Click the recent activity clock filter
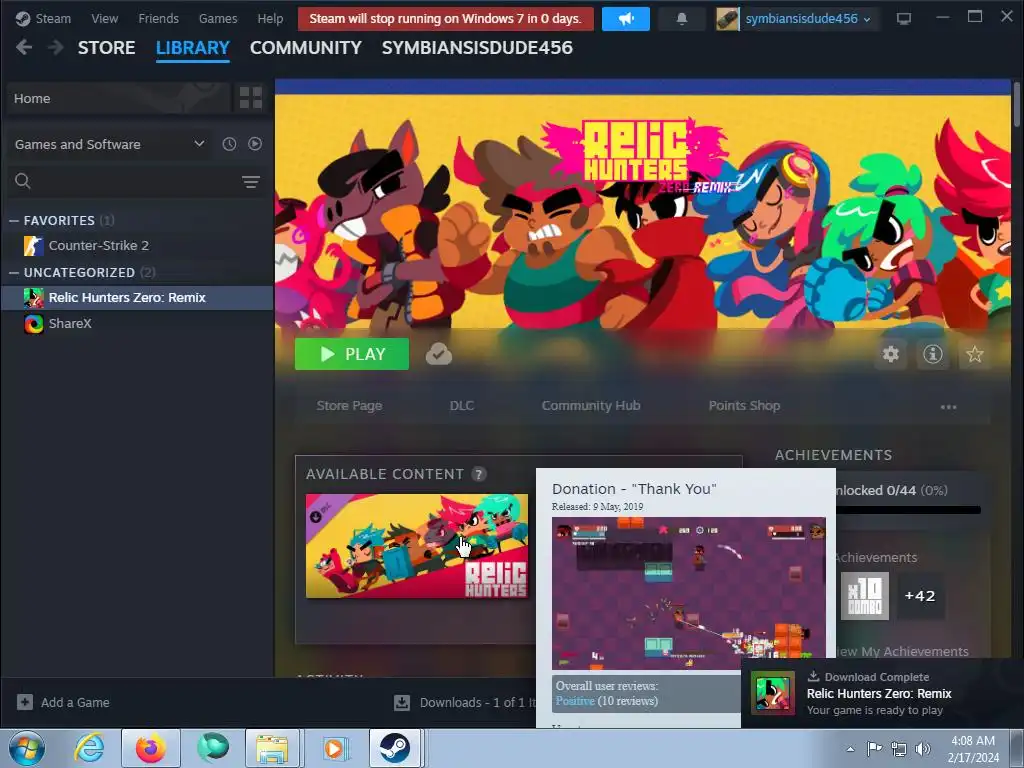The width and height of the screenshot is (1024, 768). [x=229, y=144]
